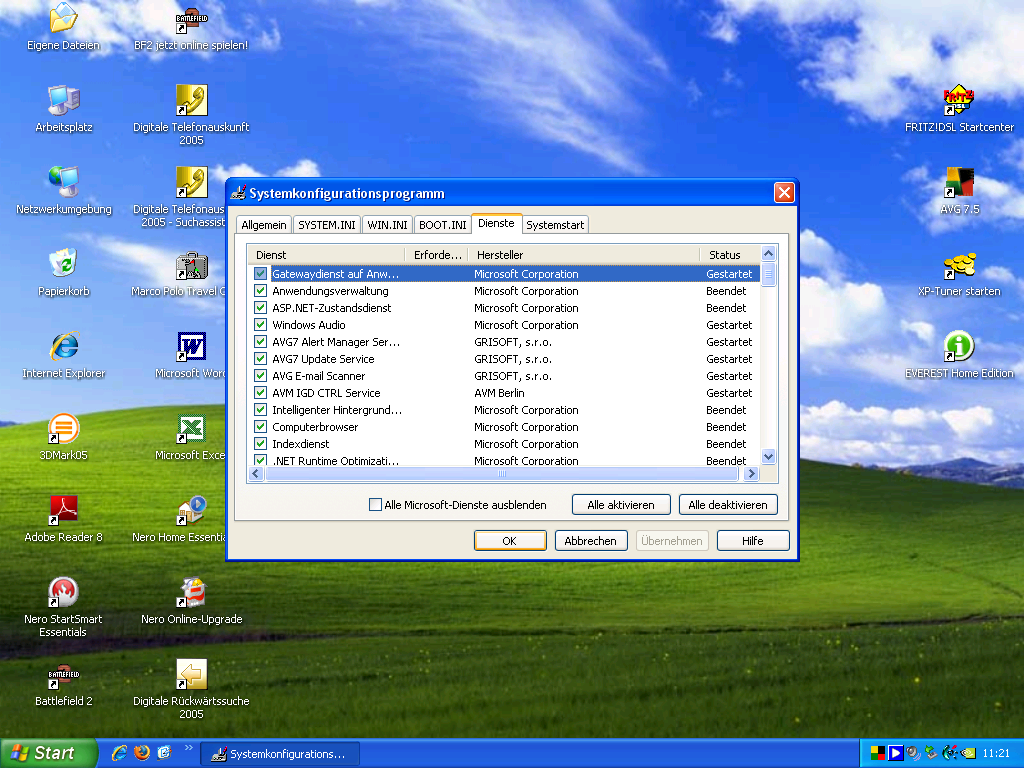Image resolution: width=1024 pixels, height=768 pixels.
Task: Switch to the Systemstart tab
Action: point(555,225)
